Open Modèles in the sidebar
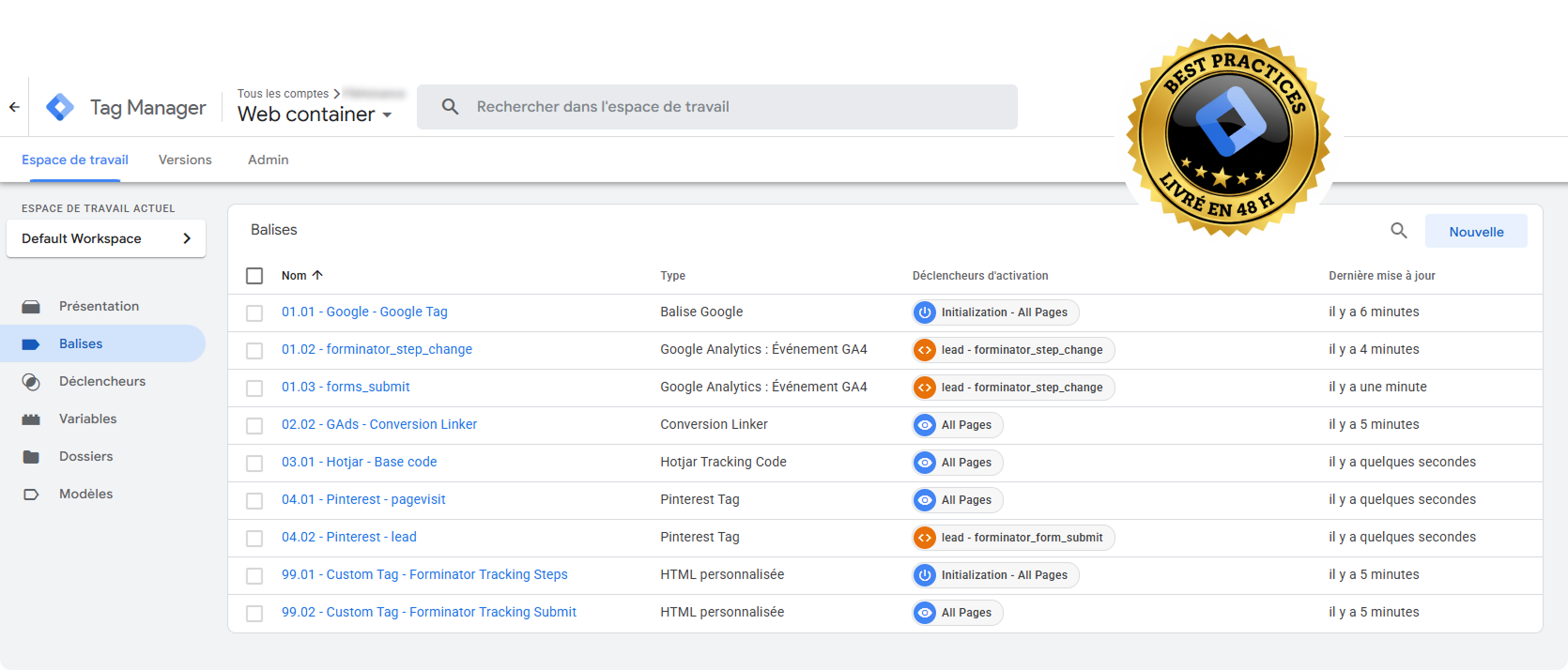The width and height of the screenshot is (1568, 670). 85,494
